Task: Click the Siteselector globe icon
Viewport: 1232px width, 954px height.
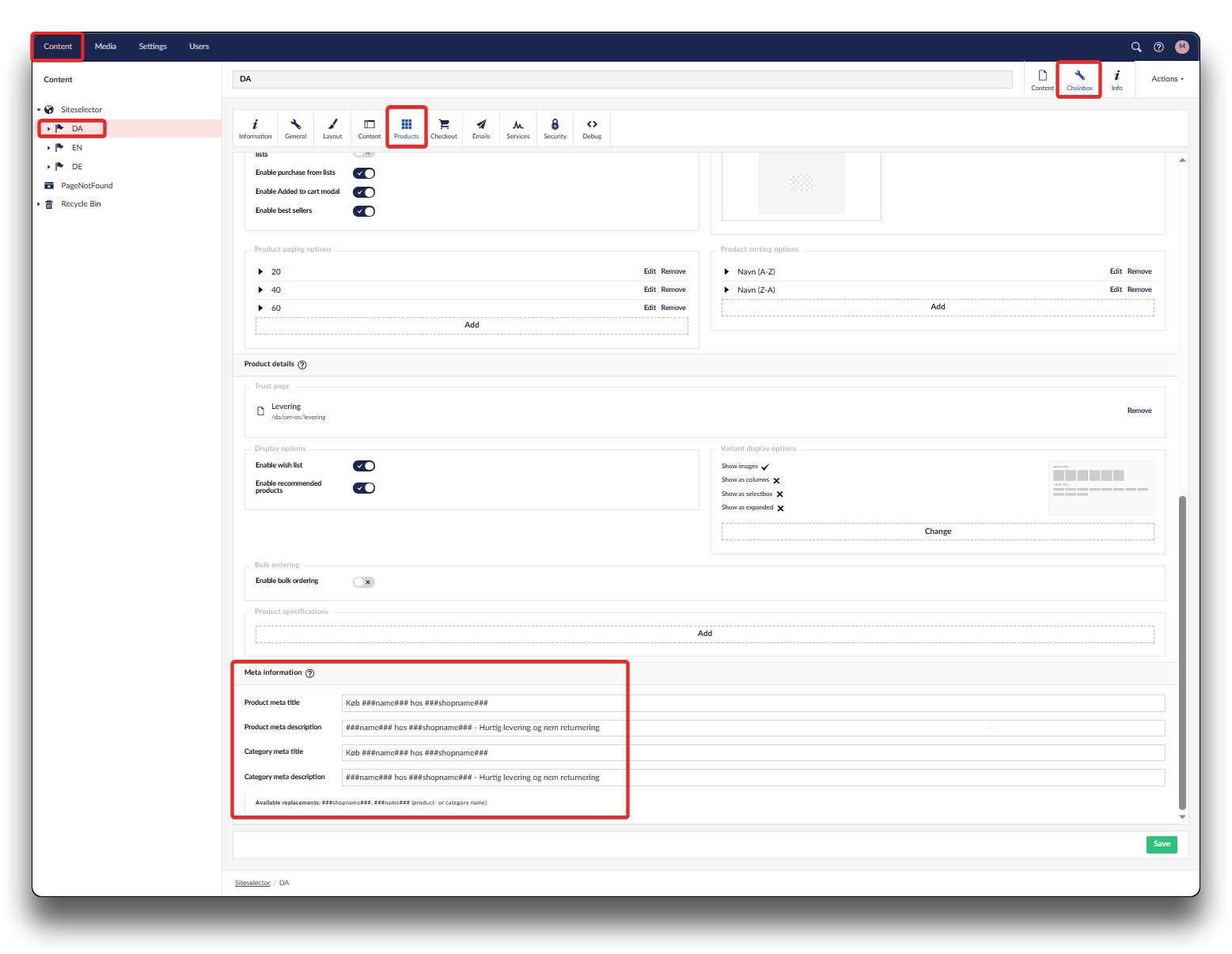Action: (49, 110)
